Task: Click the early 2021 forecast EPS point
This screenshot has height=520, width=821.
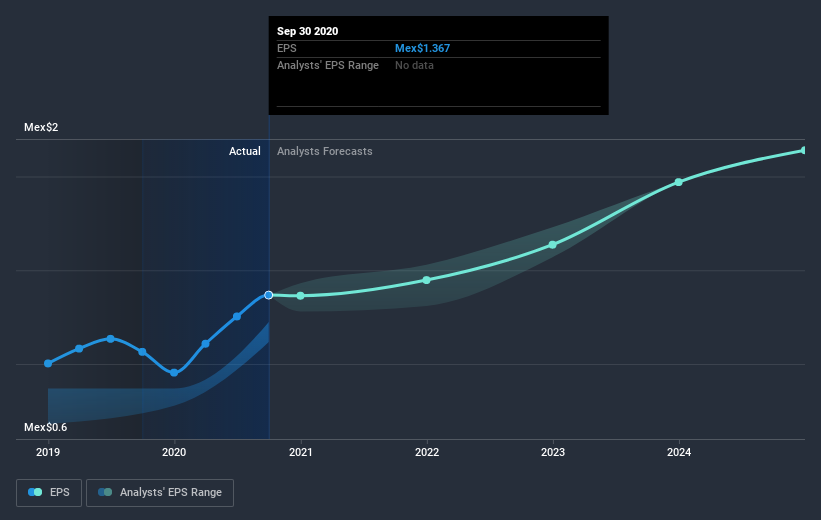Action: tap(301, 296)
